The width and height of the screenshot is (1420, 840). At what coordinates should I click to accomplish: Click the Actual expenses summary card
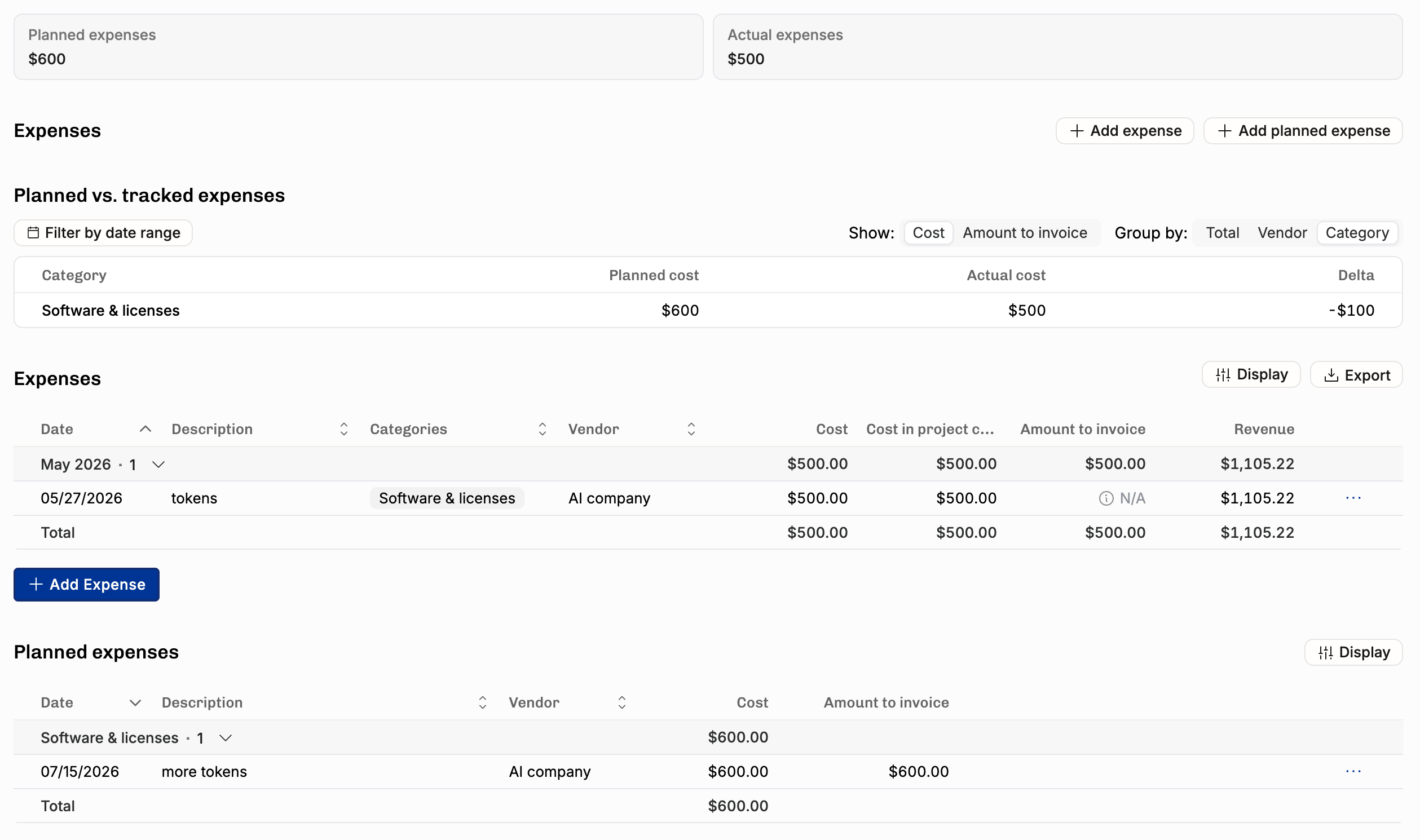click(x=1057, y=47)
